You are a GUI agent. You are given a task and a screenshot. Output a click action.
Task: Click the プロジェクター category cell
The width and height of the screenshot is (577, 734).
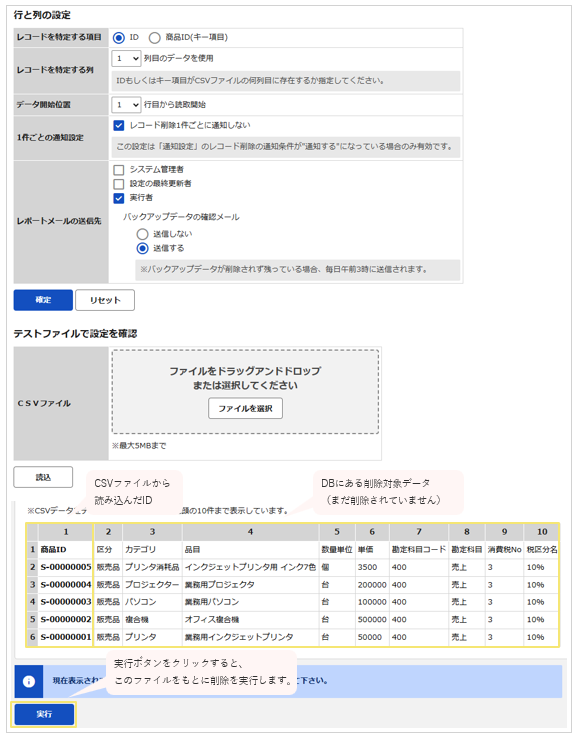(152, 585)
